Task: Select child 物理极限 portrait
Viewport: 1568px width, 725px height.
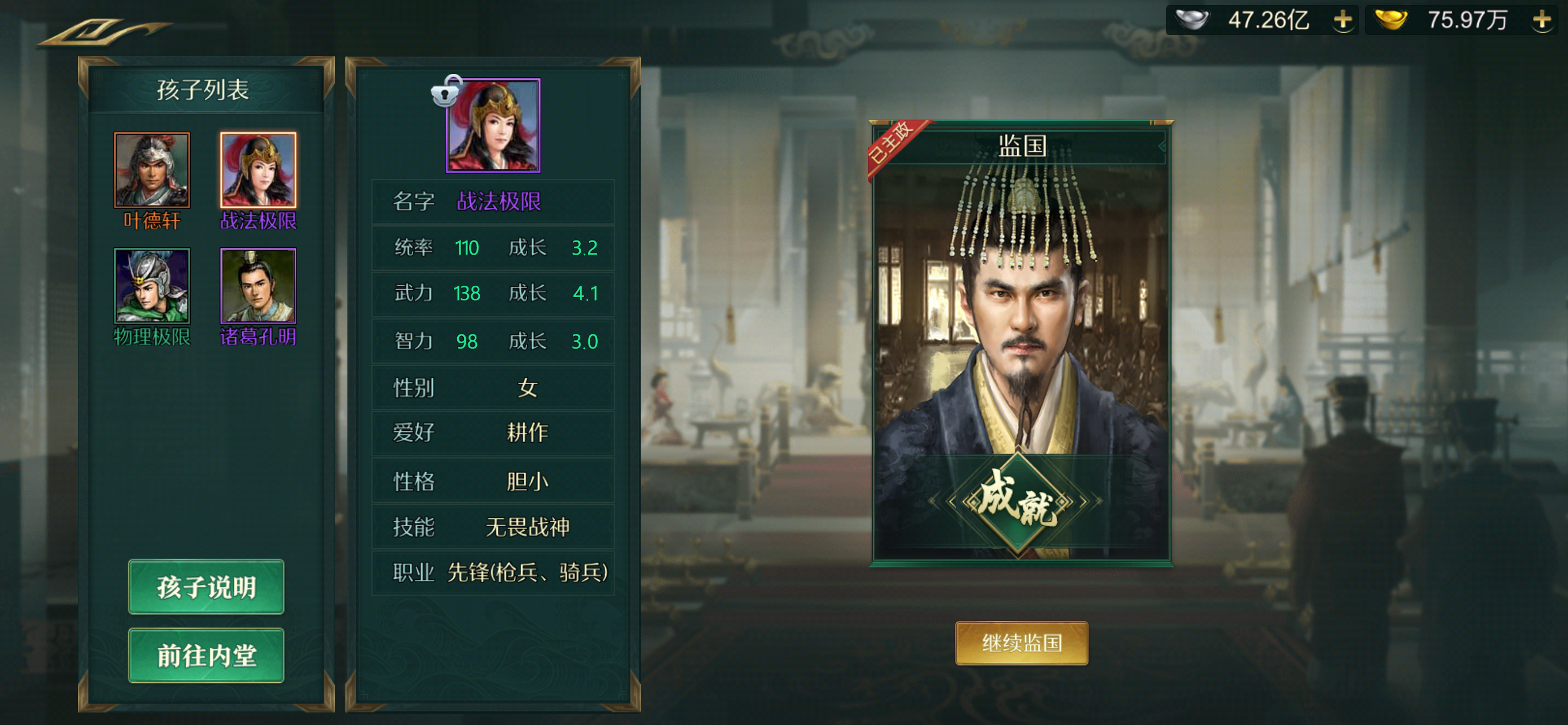Action: point(152,286)
